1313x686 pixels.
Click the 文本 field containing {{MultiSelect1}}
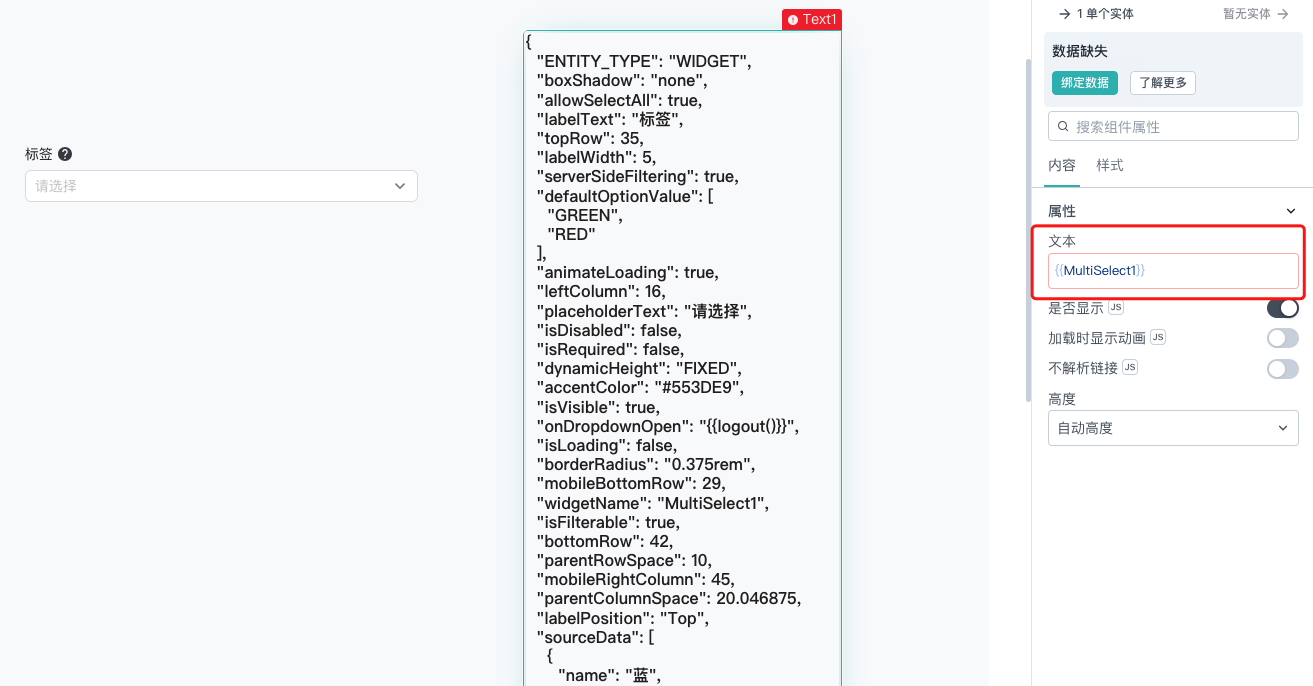pyautogui.click(x=1173, y=271)
